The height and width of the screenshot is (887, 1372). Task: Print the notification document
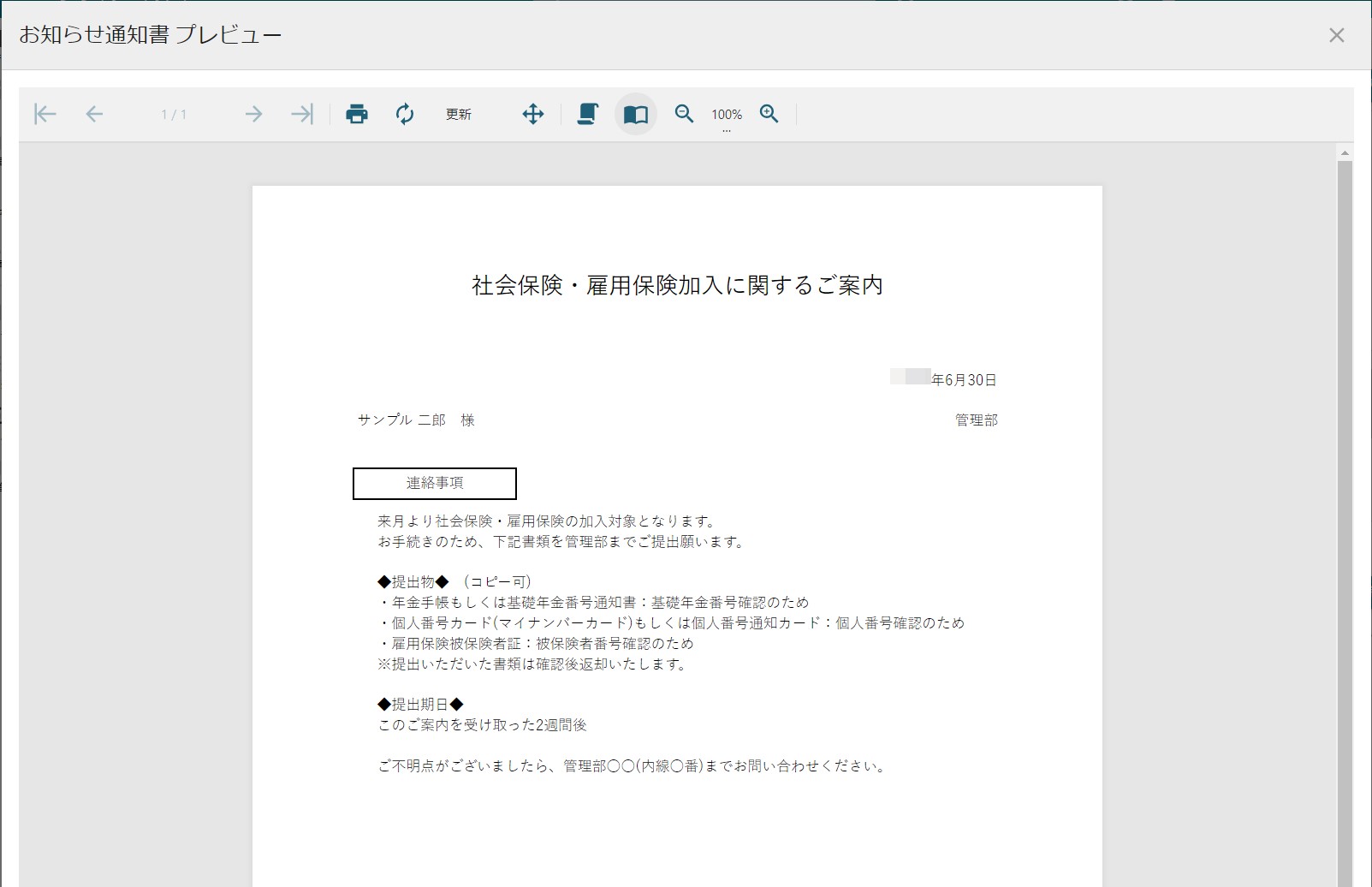click(357, 114)
